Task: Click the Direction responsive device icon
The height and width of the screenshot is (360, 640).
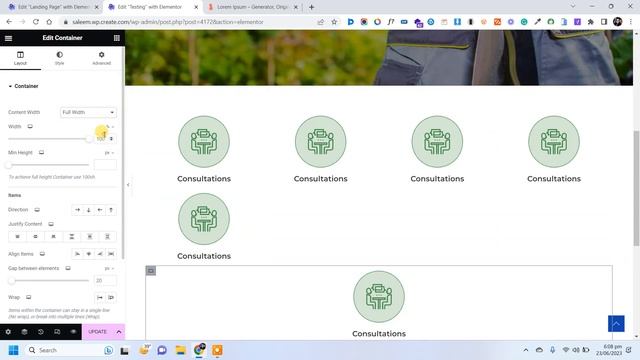Action: pyautogui.click(x=37, y=210)
